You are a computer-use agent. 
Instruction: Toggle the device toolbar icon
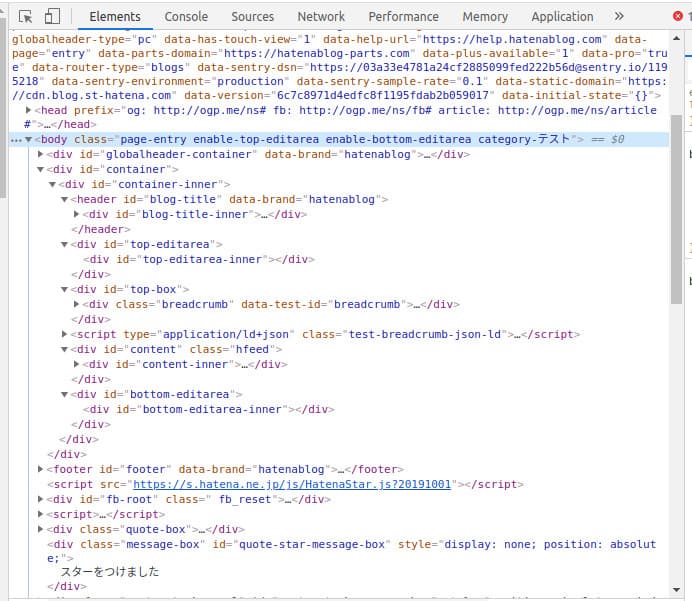[52, 16]
